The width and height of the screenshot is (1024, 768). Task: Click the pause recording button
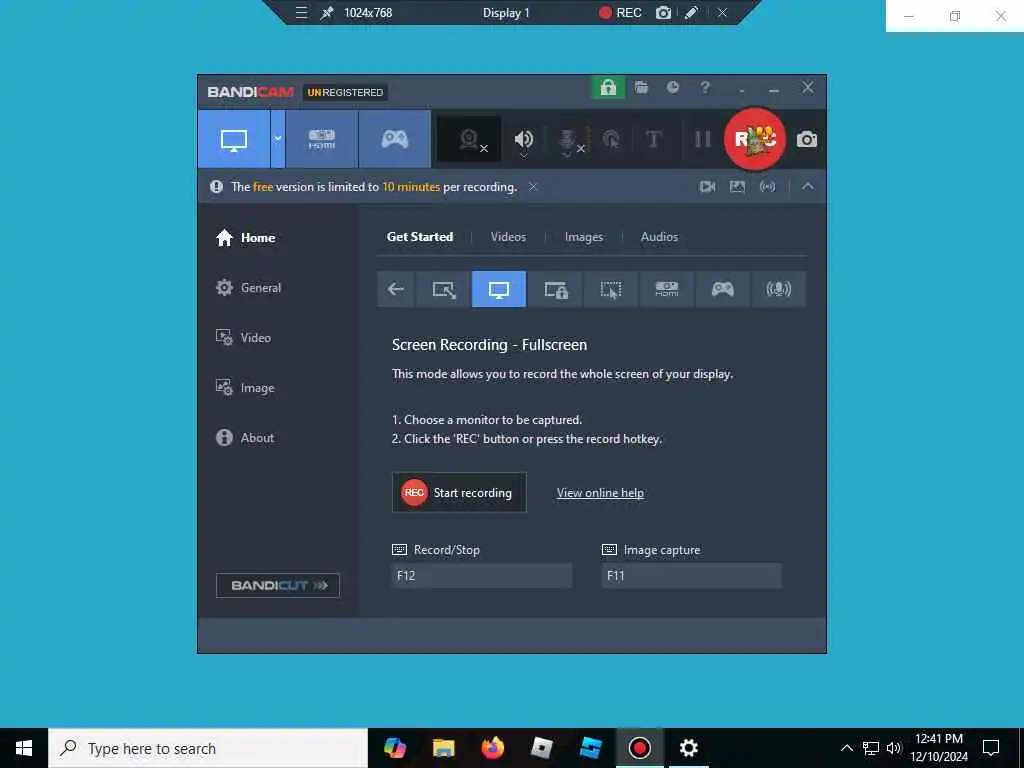[703, 139]
